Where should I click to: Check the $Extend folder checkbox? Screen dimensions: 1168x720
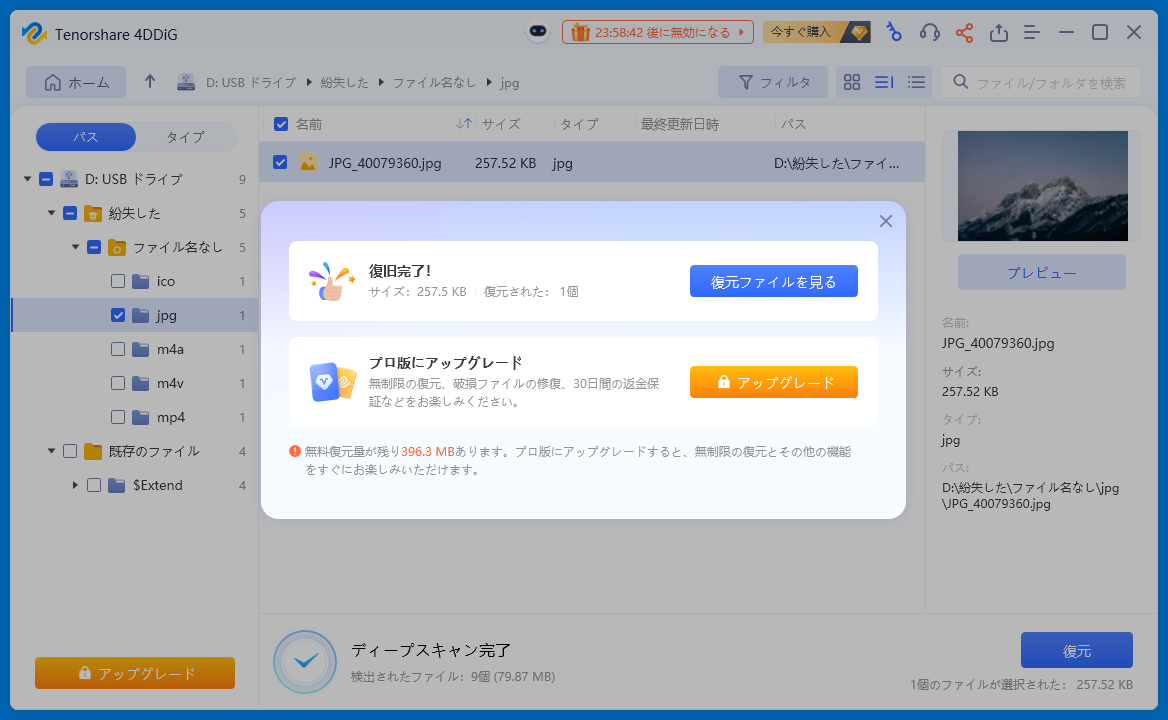point(94,485)
